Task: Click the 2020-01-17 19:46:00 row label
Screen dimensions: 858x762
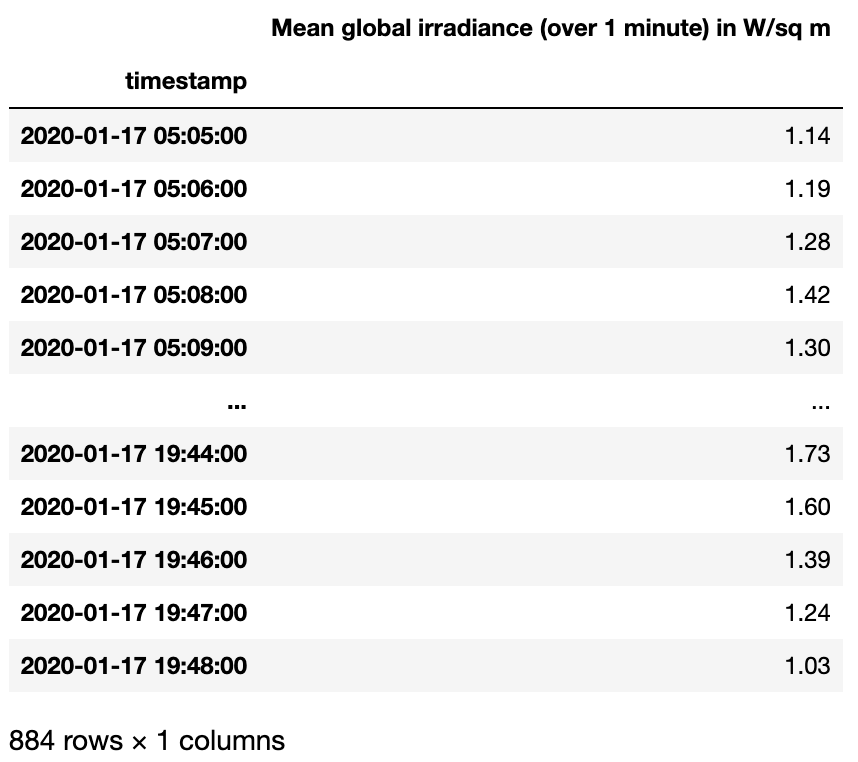Action: coord(134,560)
